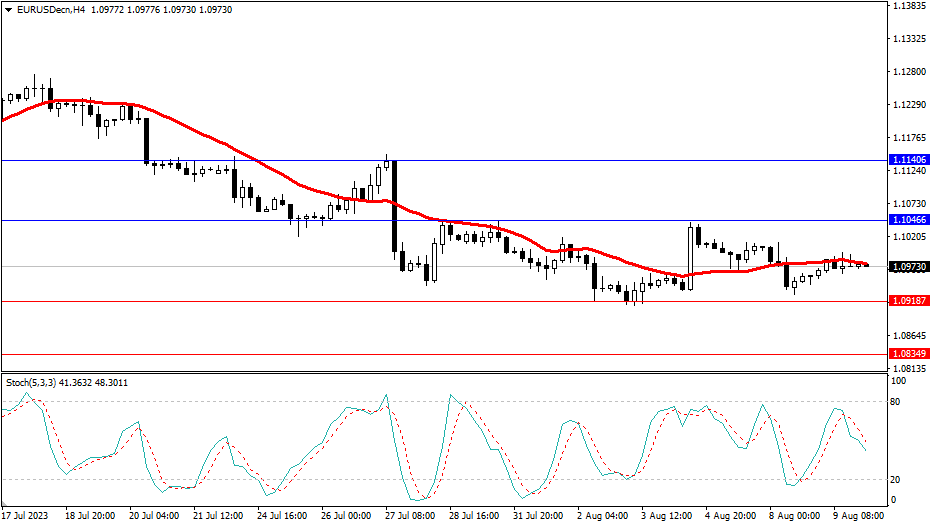Select the red horizontal line at 1.08349
The image size is (933, 527).
pyautogui.click(x=400, y=354)
